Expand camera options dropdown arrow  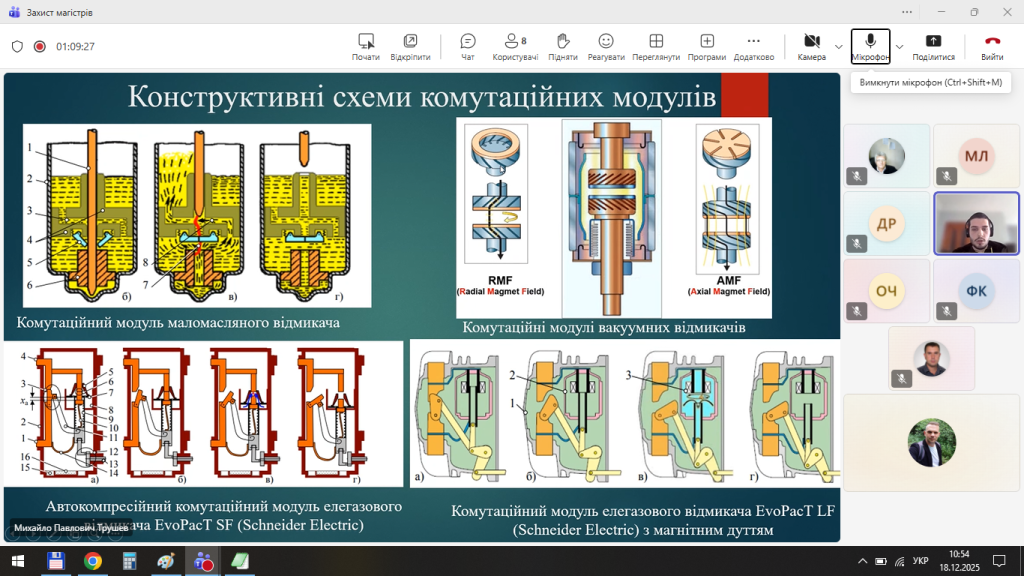pyautogui.click(x=839, y=46)
